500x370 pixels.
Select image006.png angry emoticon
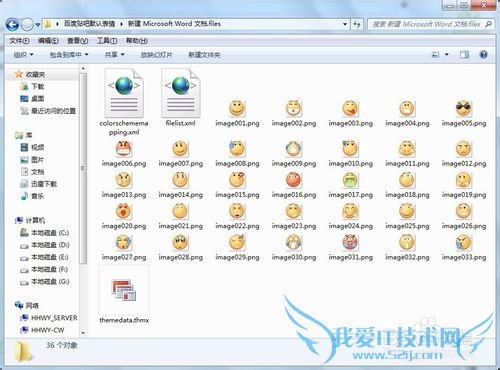pyautogui.click(x=124, y=149)
